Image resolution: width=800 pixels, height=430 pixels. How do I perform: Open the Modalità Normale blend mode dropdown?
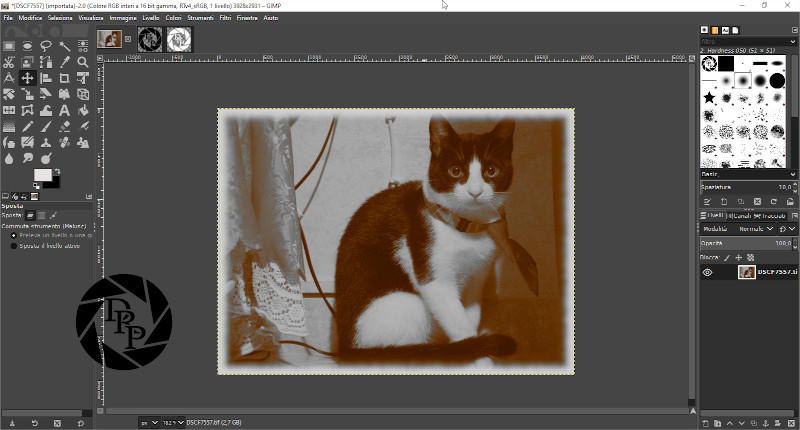pyautogui.click(x=738, y=229)
